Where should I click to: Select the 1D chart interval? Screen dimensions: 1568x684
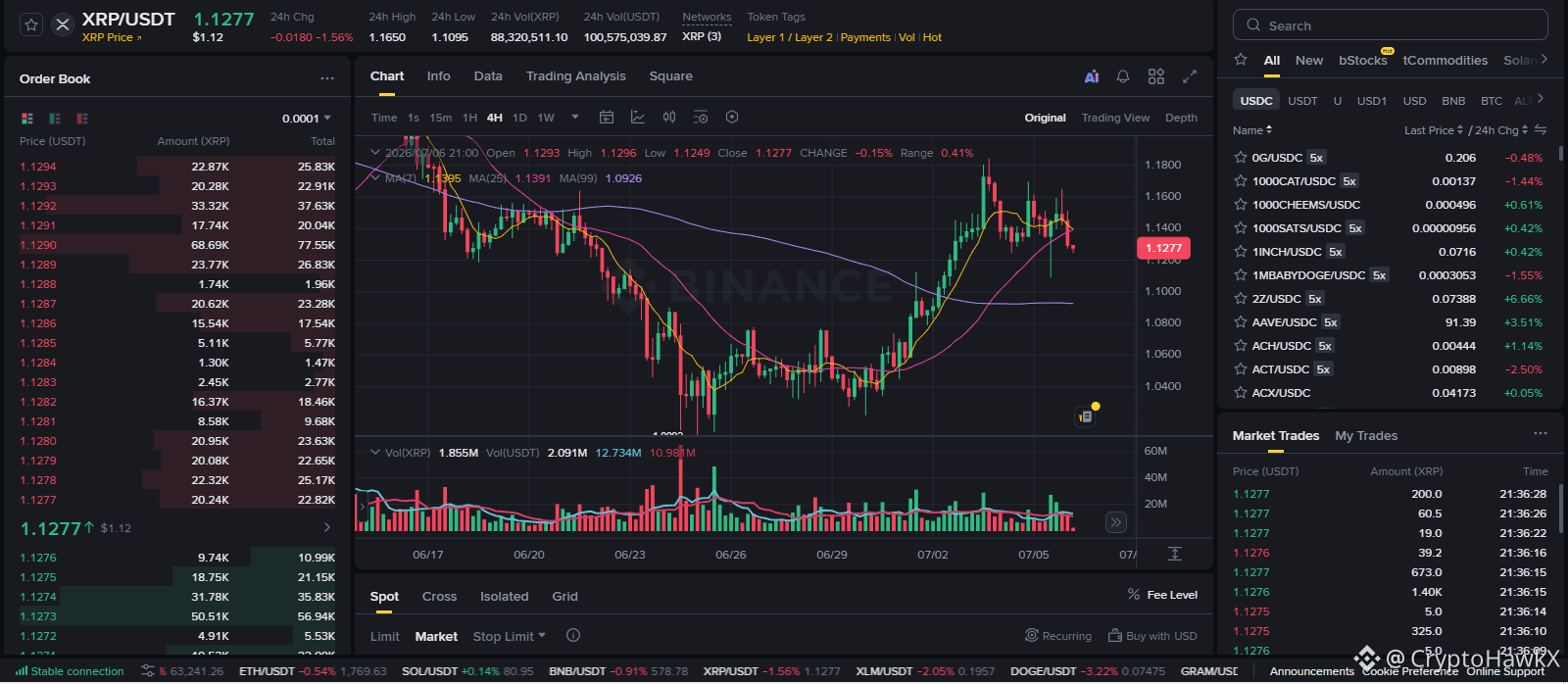[x=519, y=118]
